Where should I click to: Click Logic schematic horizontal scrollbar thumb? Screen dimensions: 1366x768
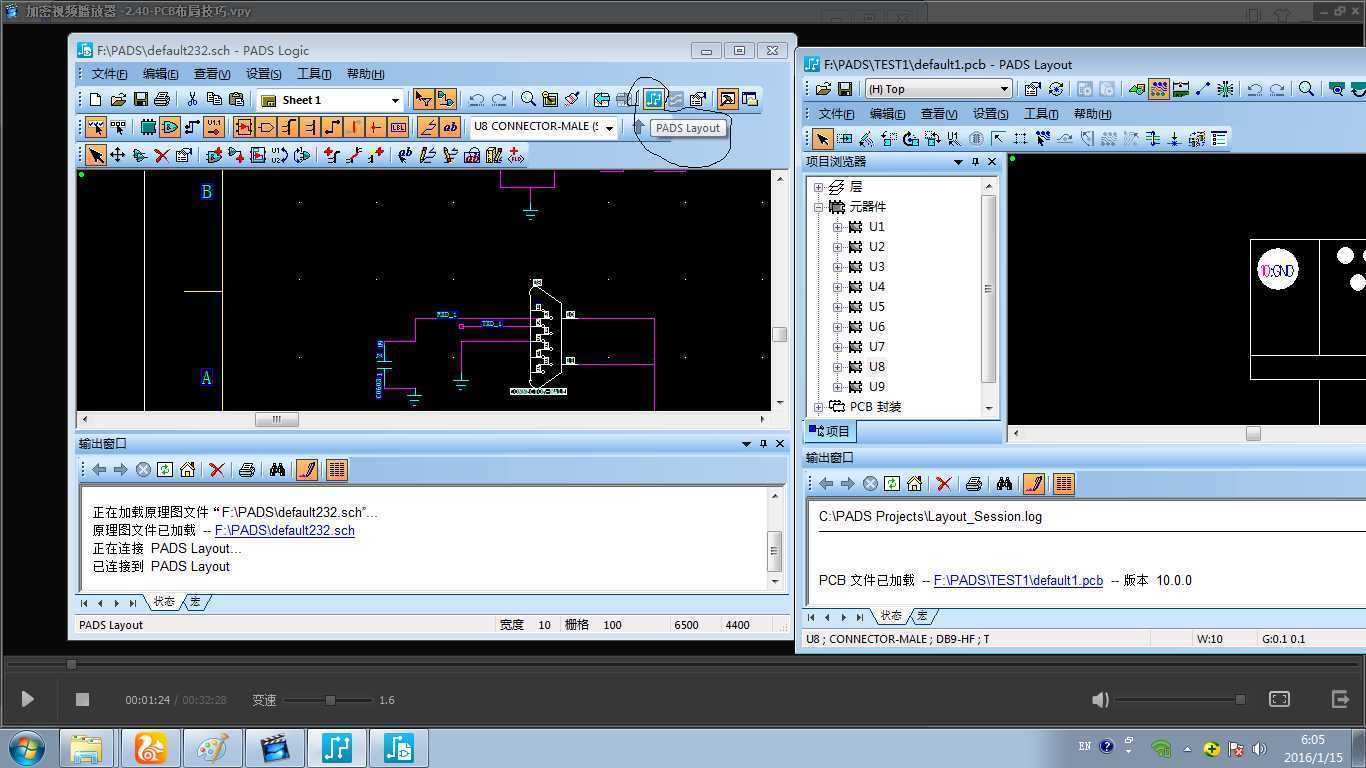[277, 419]
